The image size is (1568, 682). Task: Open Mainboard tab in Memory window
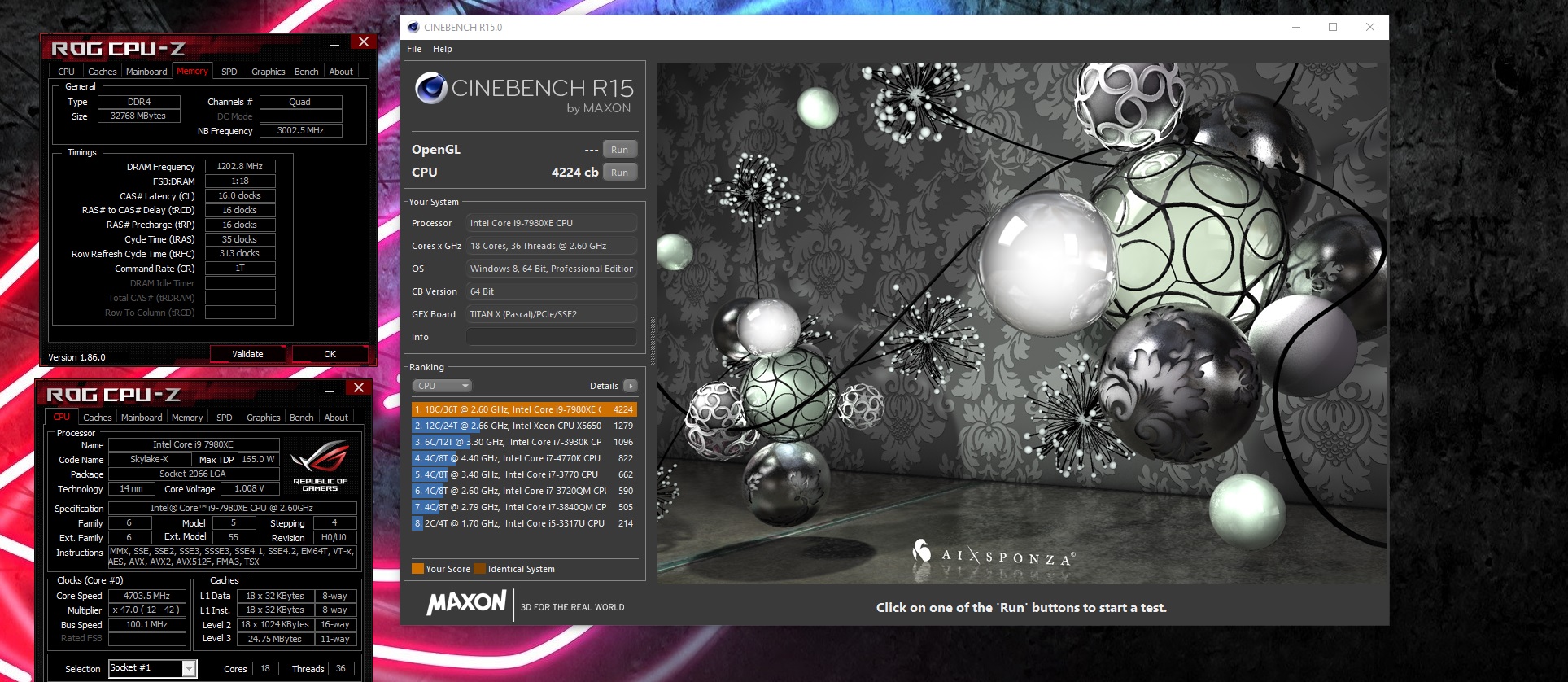coord(146,72)
